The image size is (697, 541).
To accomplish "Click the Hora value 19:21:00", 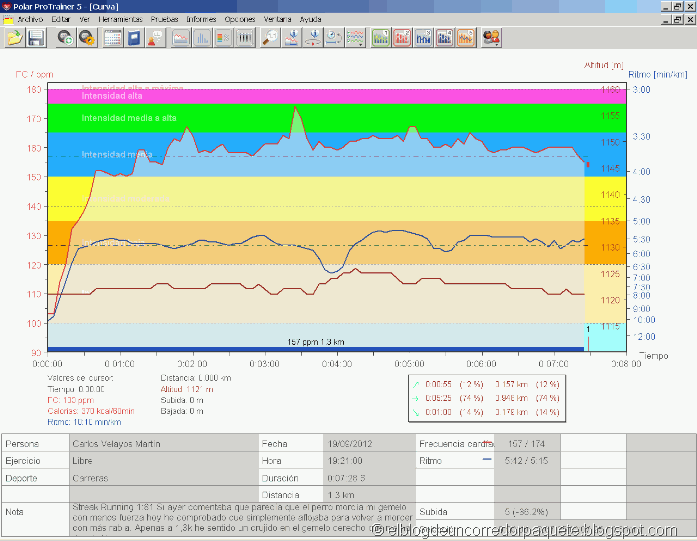I will 369,461.
